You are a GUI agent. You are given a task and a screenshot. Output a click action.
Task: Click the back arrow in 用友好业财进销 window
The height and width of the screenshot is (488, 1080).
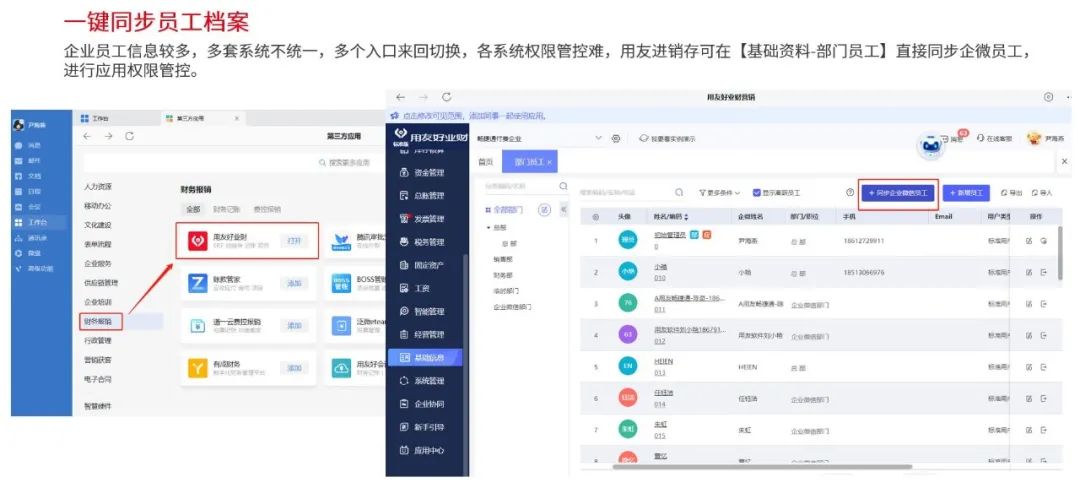coord(400,98)
